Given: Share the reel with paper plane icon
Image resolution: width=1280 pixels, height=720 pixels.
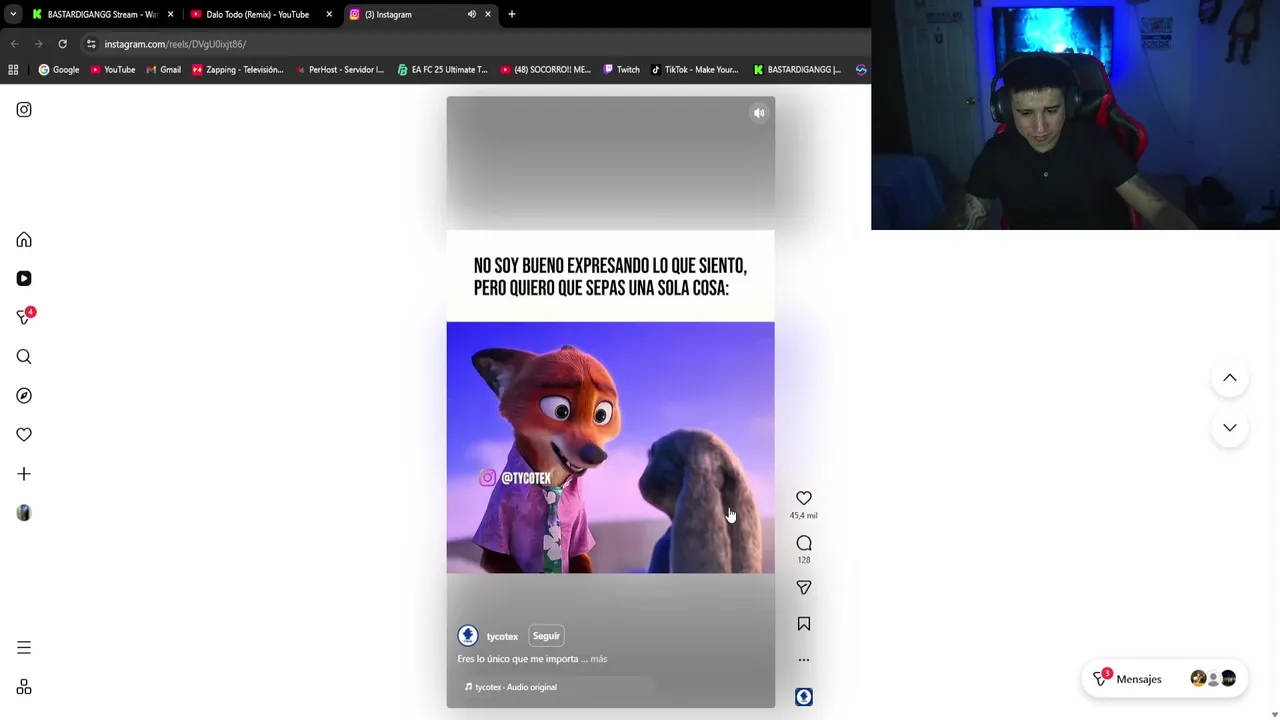Looking at the screenshot, I should pyautogui.click(x=804, y=588).
